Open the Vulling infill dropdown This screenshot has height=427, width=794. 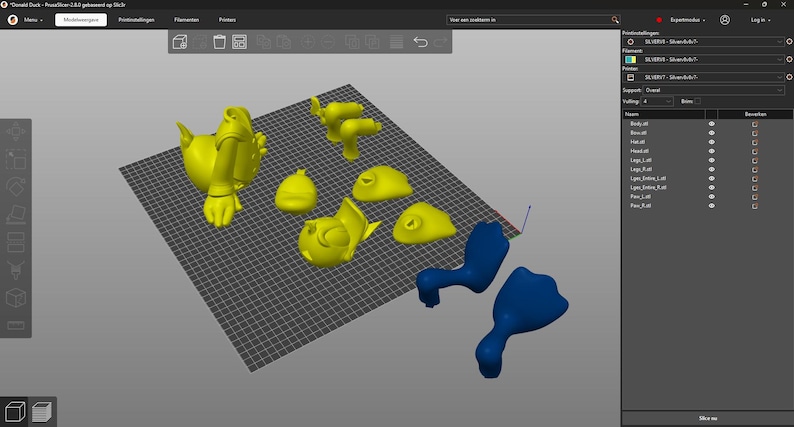pyautogui.click(x=657, y=101)
